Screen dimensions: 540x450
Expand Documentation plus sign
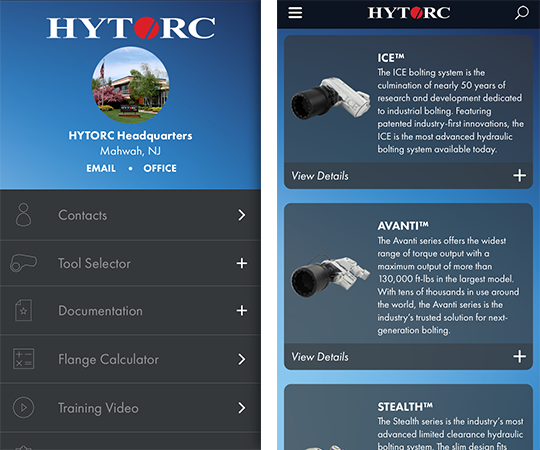[242, 310]
